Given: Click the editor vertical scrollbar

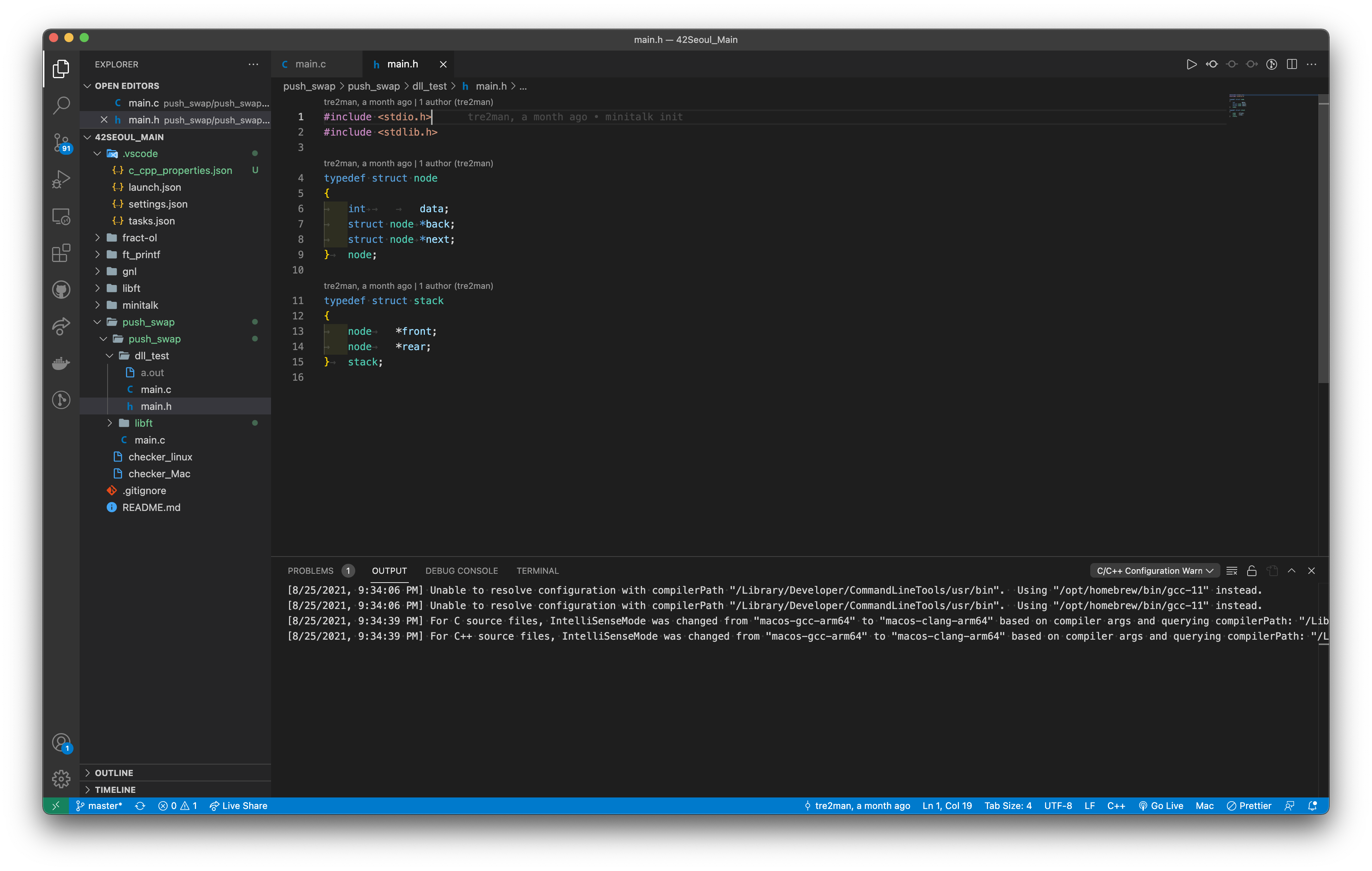Looking at the screenshot, I should [x=1323, y=239].
